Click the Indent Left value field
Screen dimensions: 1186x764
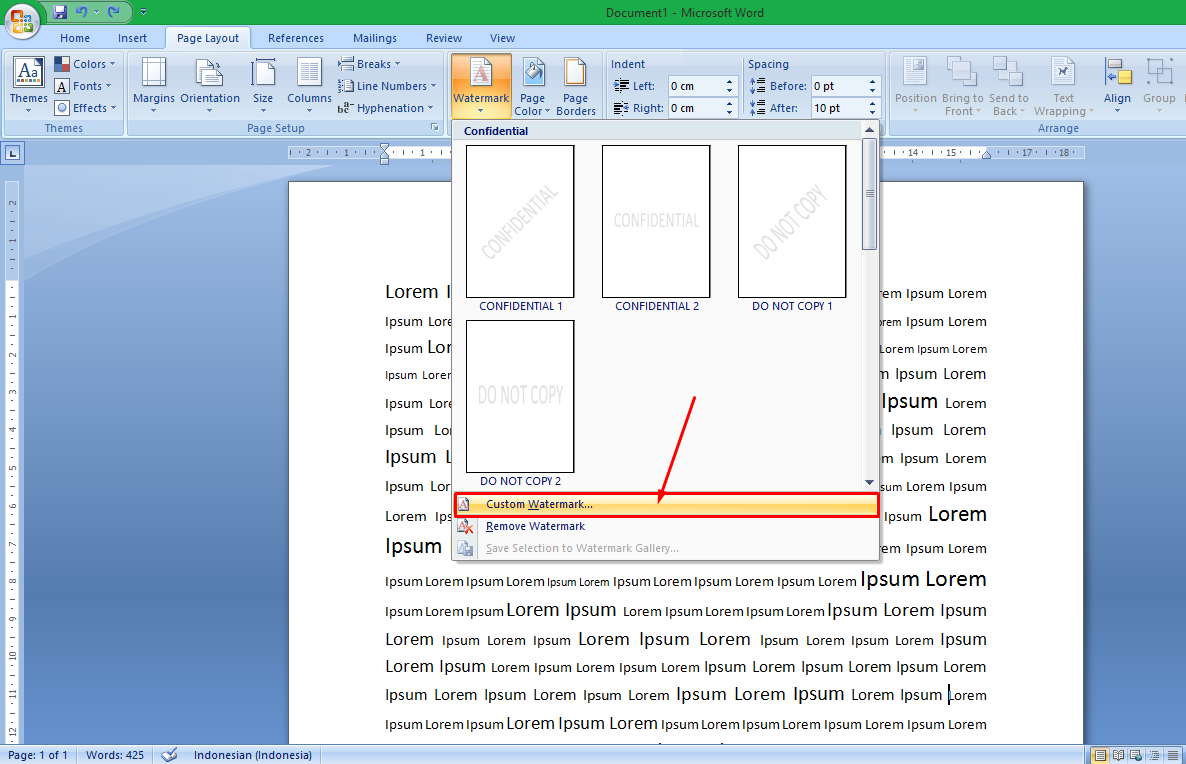(695, 86)
